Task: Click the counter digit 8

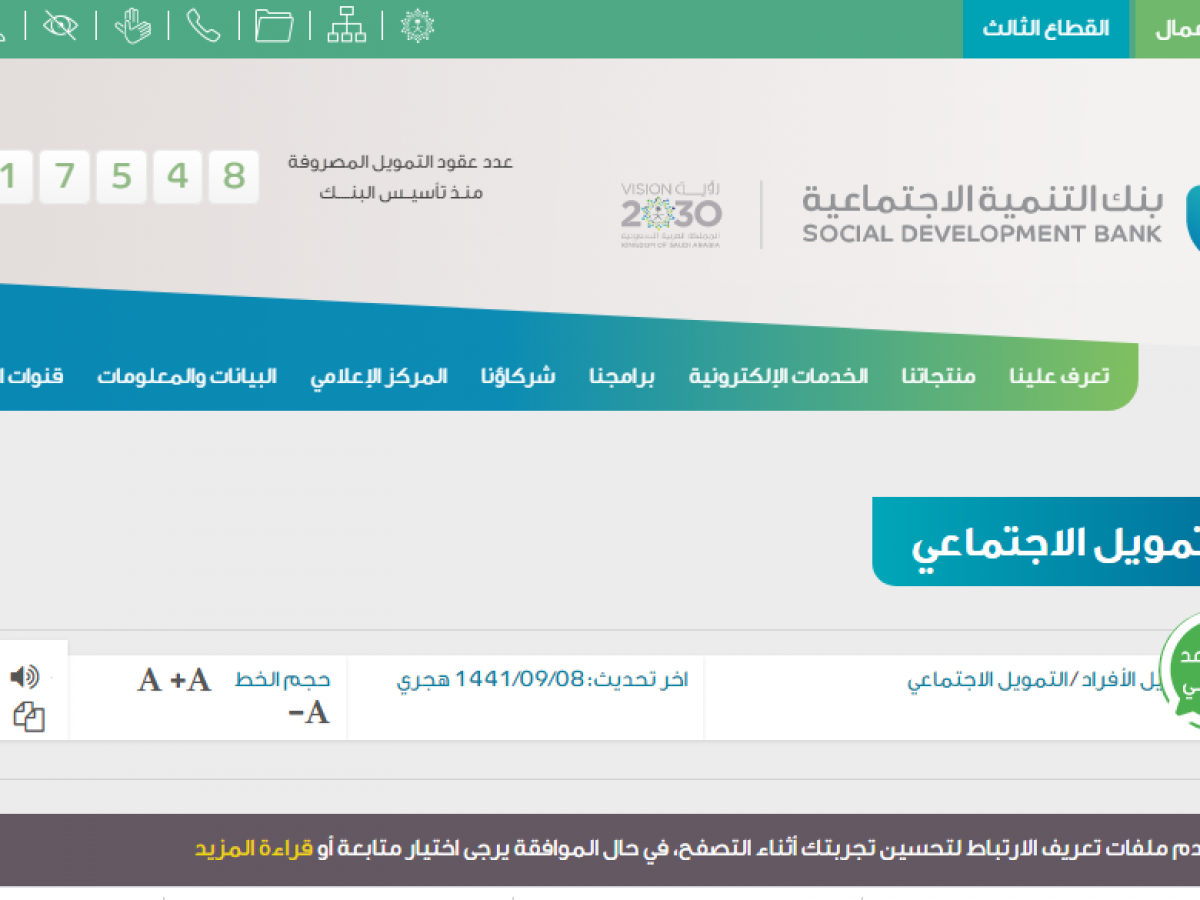Action: 234,177
